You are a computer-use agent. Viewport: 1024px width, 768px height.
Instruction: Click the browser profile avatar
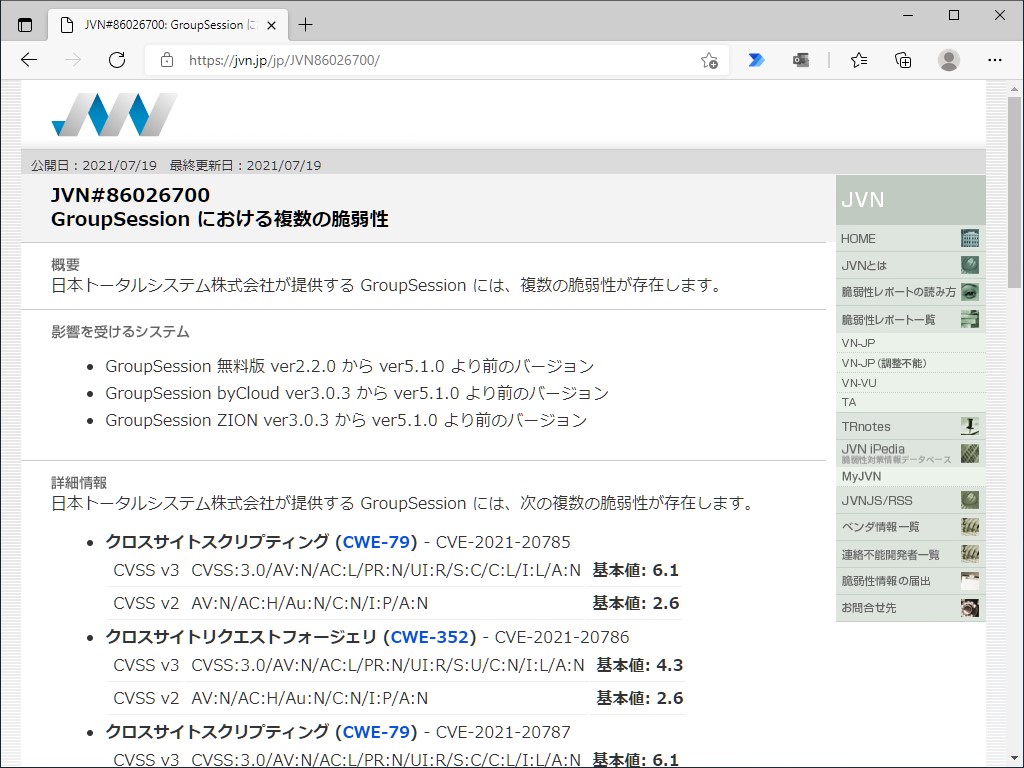point(948,60)
